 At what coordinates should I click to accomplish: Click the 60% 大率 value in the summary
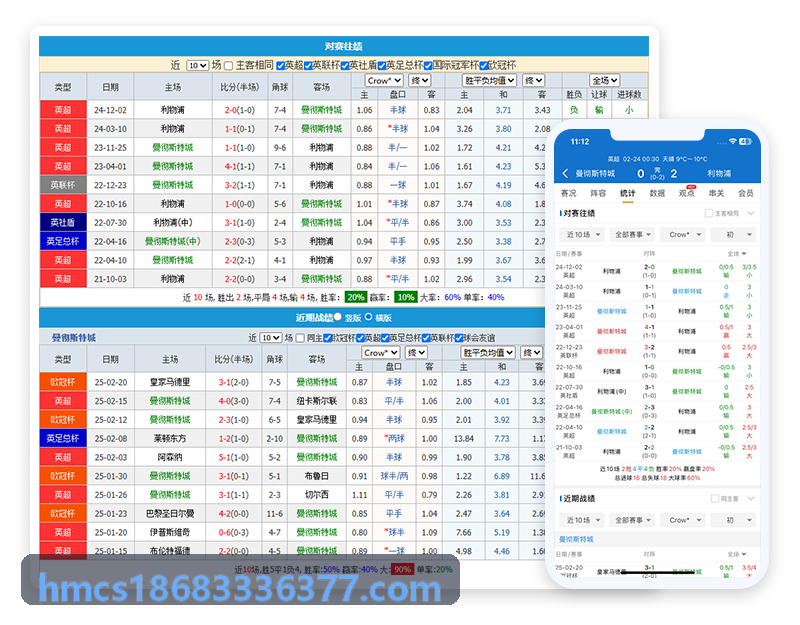(x=453, y=297)
